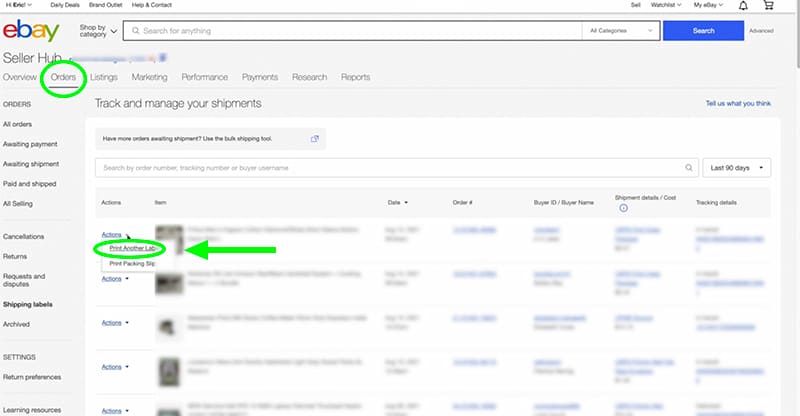Open Return preferences in sidebar
The image size is (800, 416).
coord(32,377)
